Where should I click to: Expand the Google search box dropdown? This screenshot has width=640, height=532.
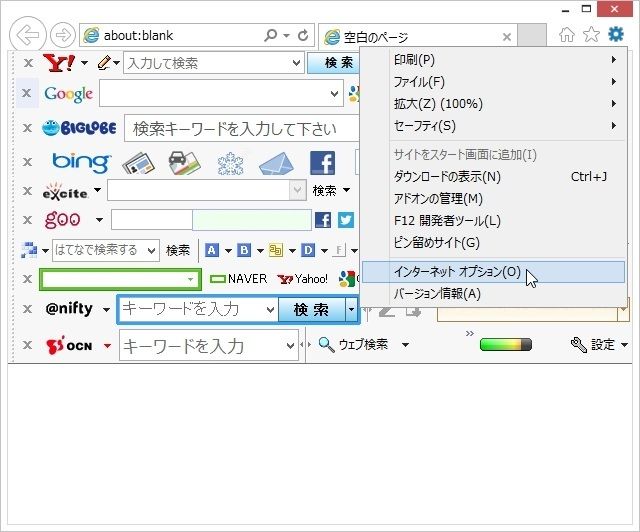pyautogui.click(x=334, y=93)
